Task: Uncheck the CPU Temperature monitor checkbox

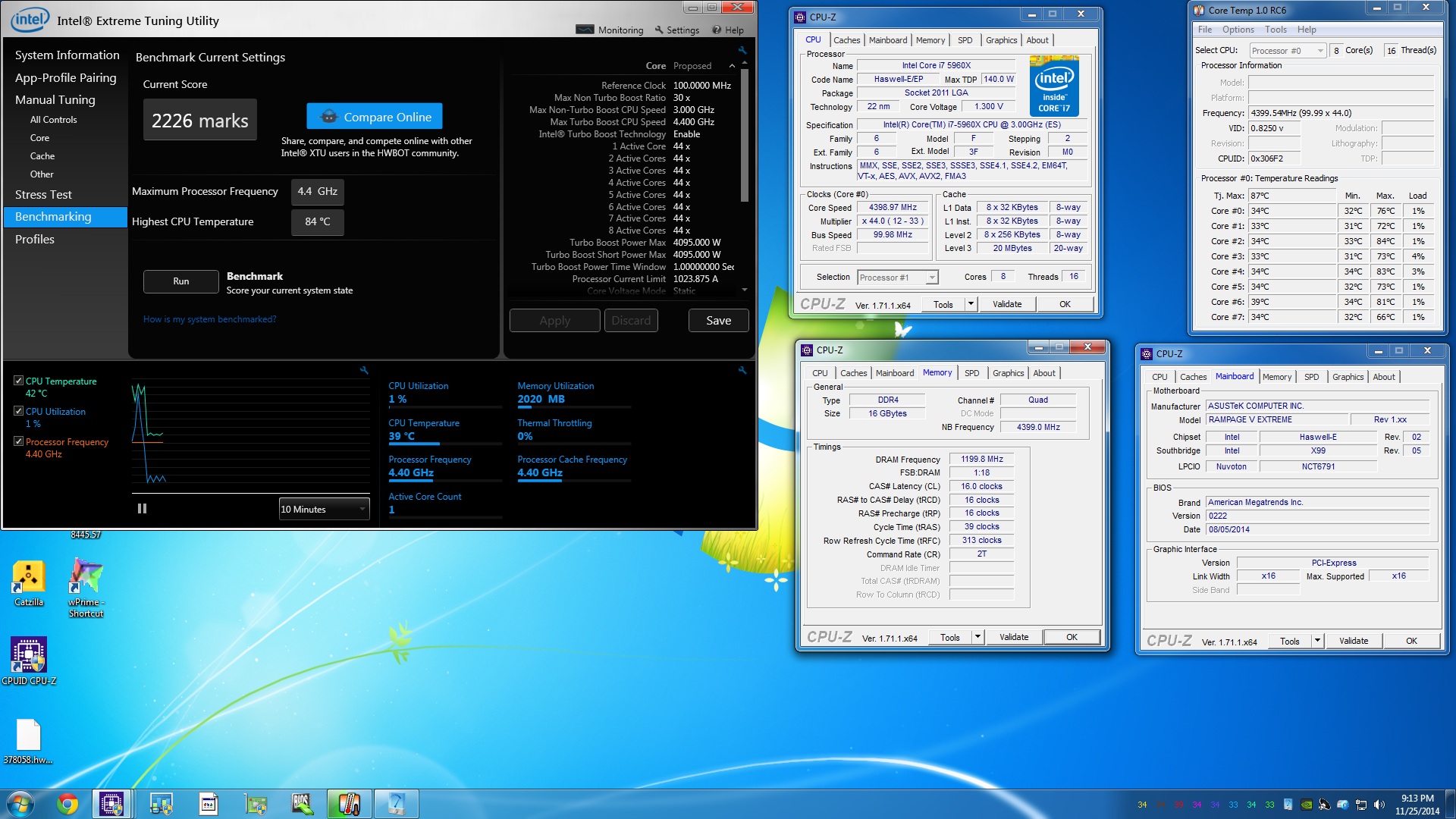Action: click(x=18, y=381)
